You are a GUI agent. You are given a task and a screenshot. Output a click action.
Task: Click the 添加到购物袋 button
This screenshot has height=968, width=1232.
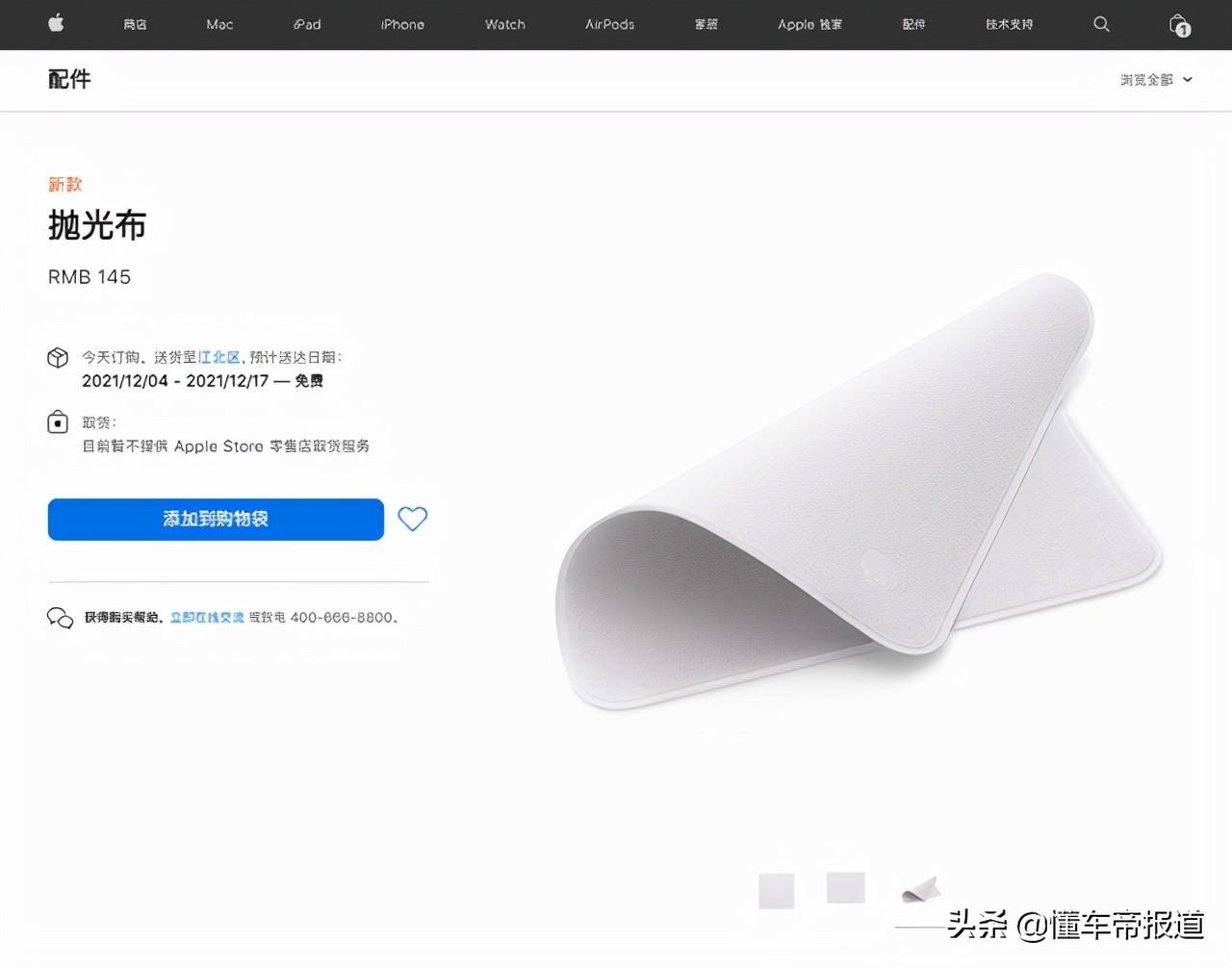point(216,520)
